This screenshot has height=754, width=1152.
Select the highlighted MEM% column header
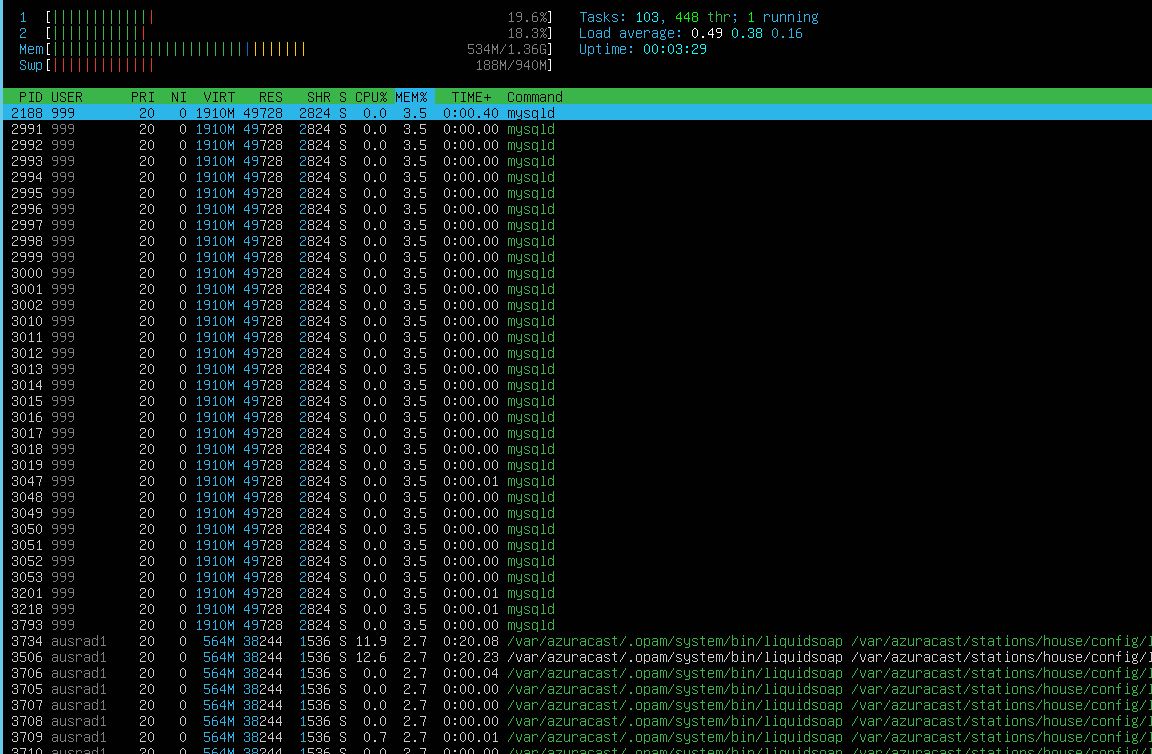coord(411,97)
